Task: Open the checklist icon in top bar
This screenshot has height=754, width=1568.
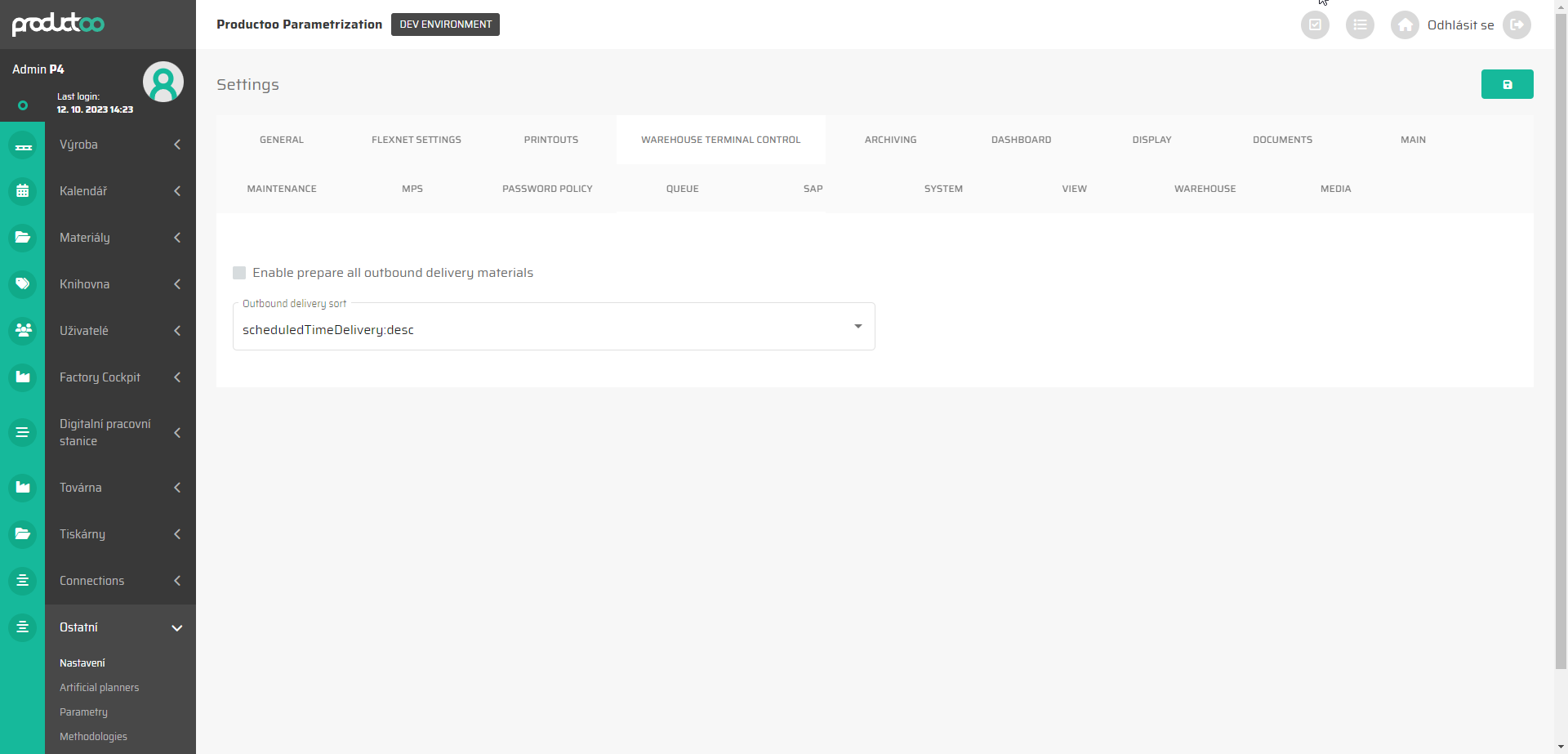Action: (x=1315, y=25)
